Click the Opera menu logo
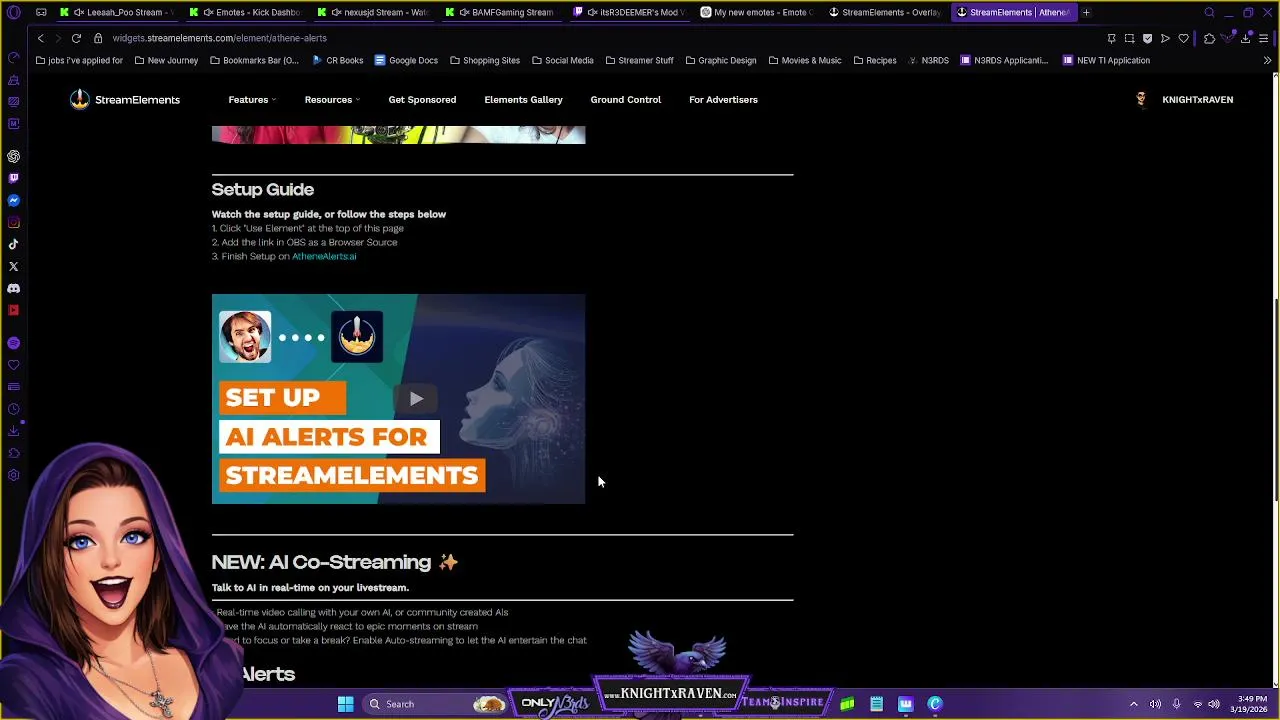Viewport: 1280px width, 720px height. click(13, 12)
